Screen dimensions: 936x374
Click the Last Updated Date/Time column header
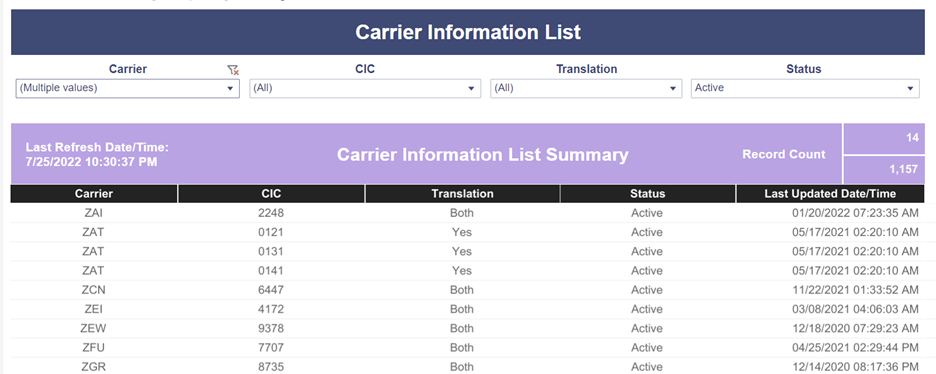830,194
